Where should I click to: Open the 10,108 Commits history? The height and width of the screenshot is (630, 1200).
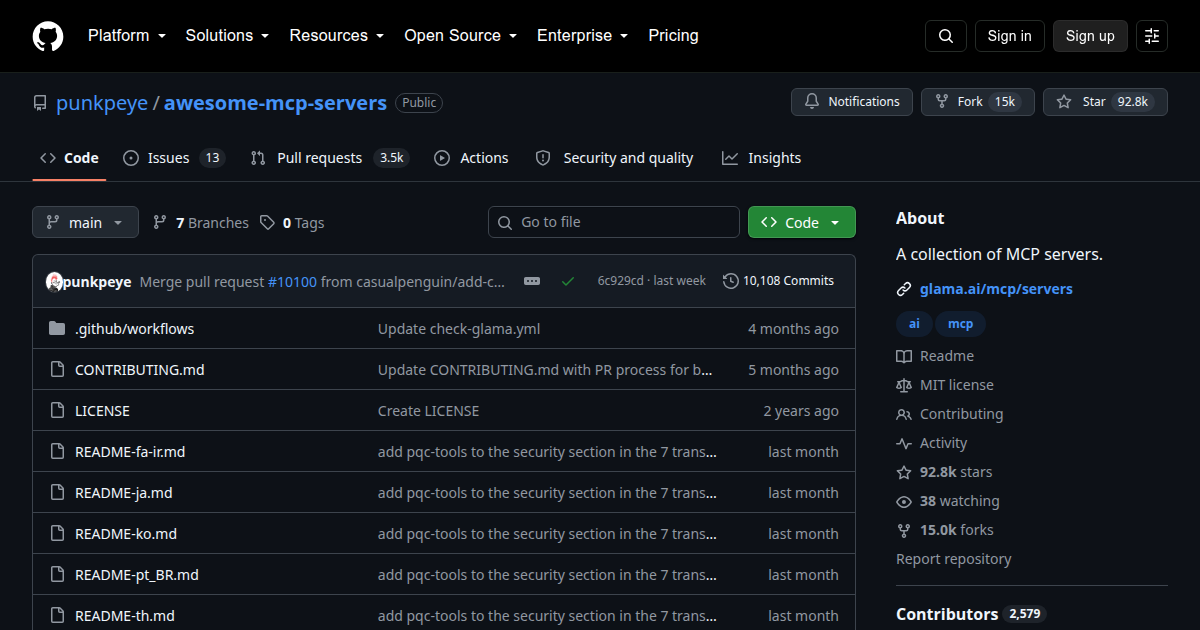coord(779,281)
